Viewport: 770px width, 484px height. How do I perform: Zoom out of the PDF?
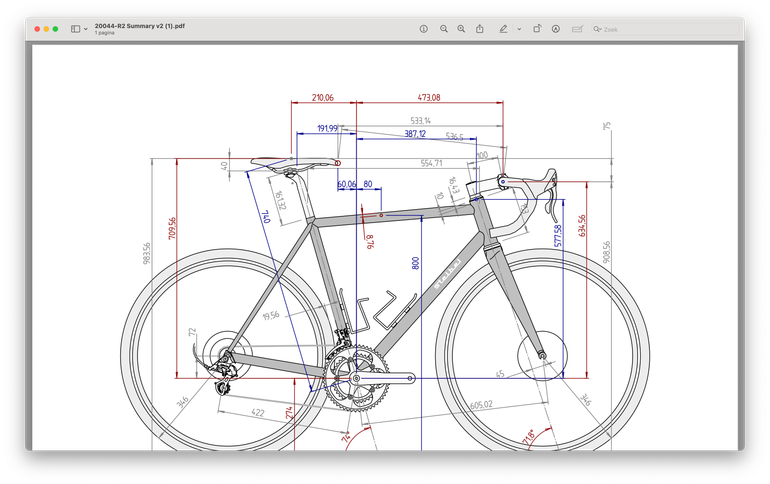pos(443,29)
